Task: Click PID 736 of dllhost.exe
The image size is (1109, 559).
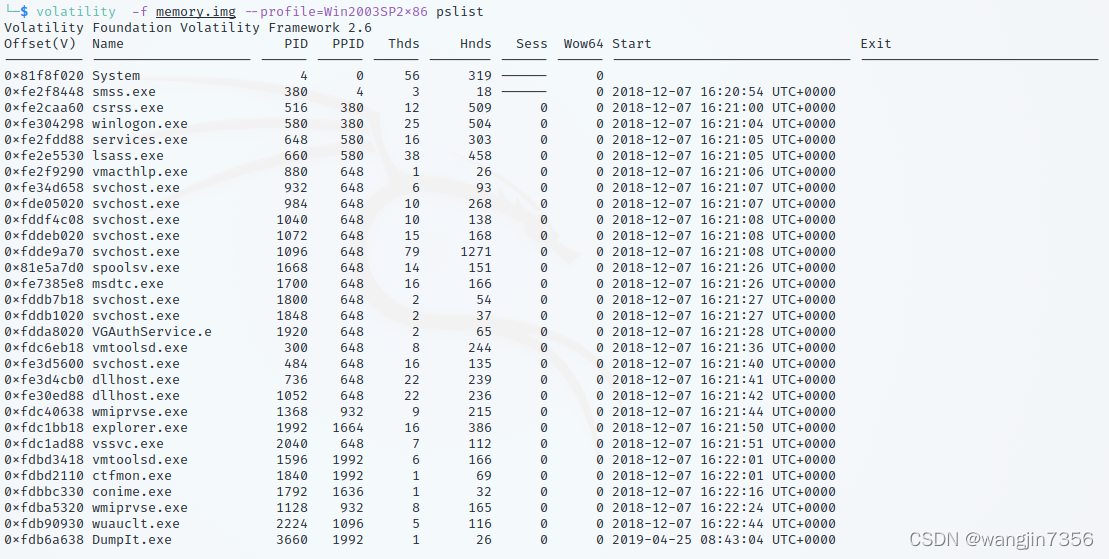Action: point(296,380)
